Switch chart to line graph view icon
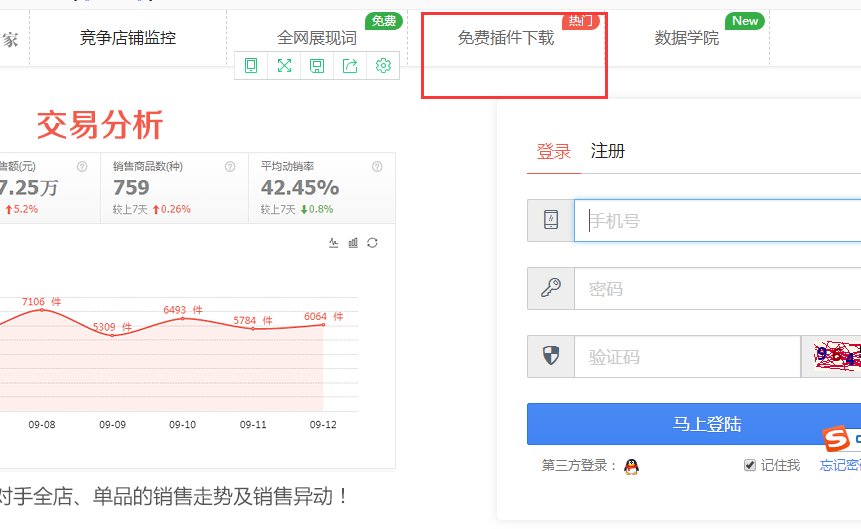The image size is (861, 529). coord(334,243)
